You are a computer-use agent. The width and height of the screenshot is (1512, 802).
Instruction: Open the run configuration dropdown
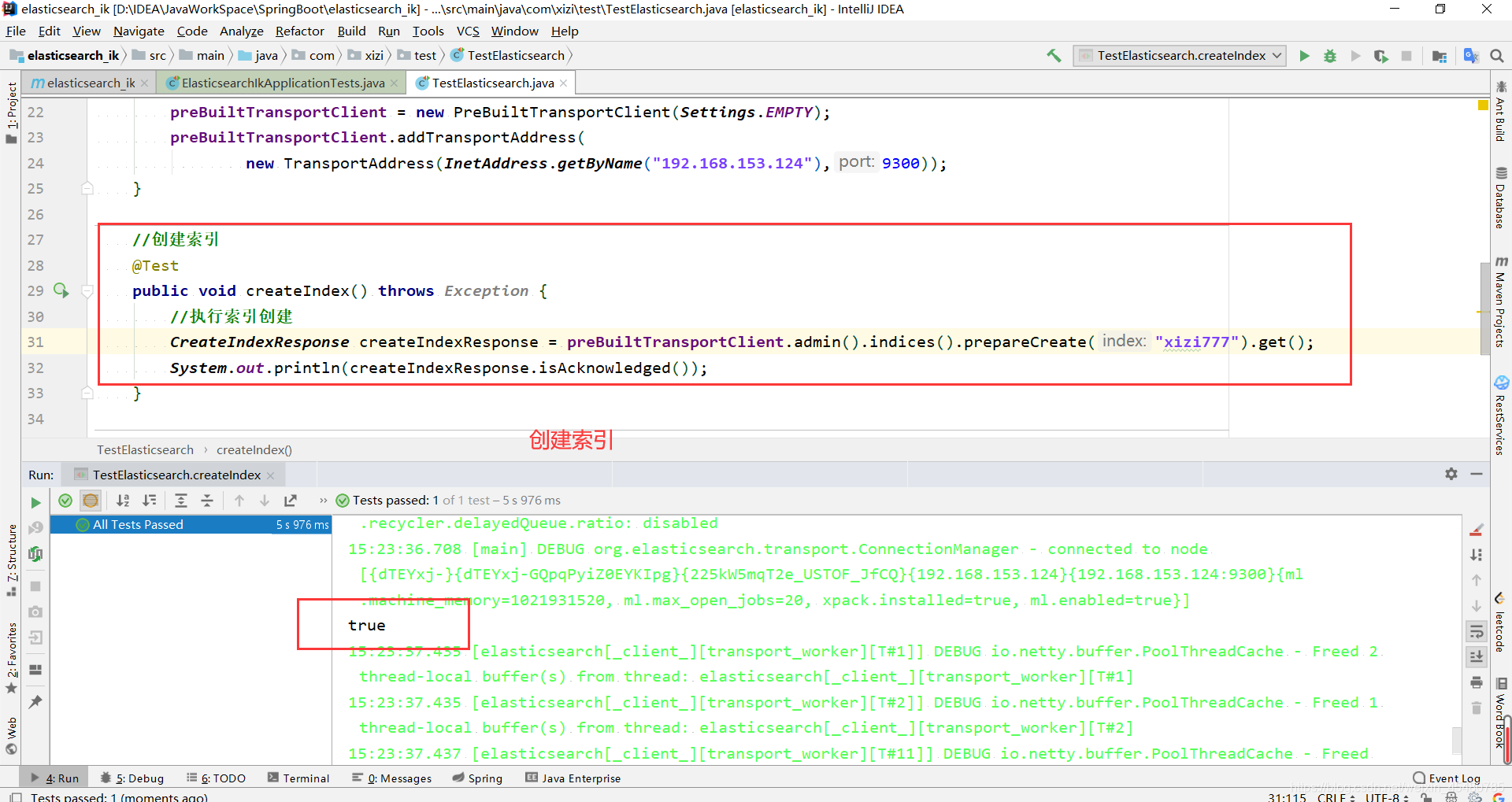[1179, 55]
